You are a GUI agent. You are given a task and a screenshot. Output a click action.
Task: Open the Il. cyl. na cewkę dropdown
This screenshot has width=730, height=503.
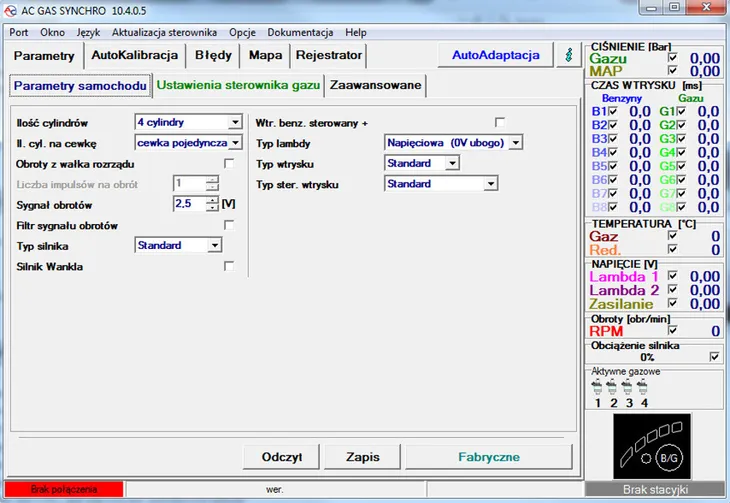[236, 143]
